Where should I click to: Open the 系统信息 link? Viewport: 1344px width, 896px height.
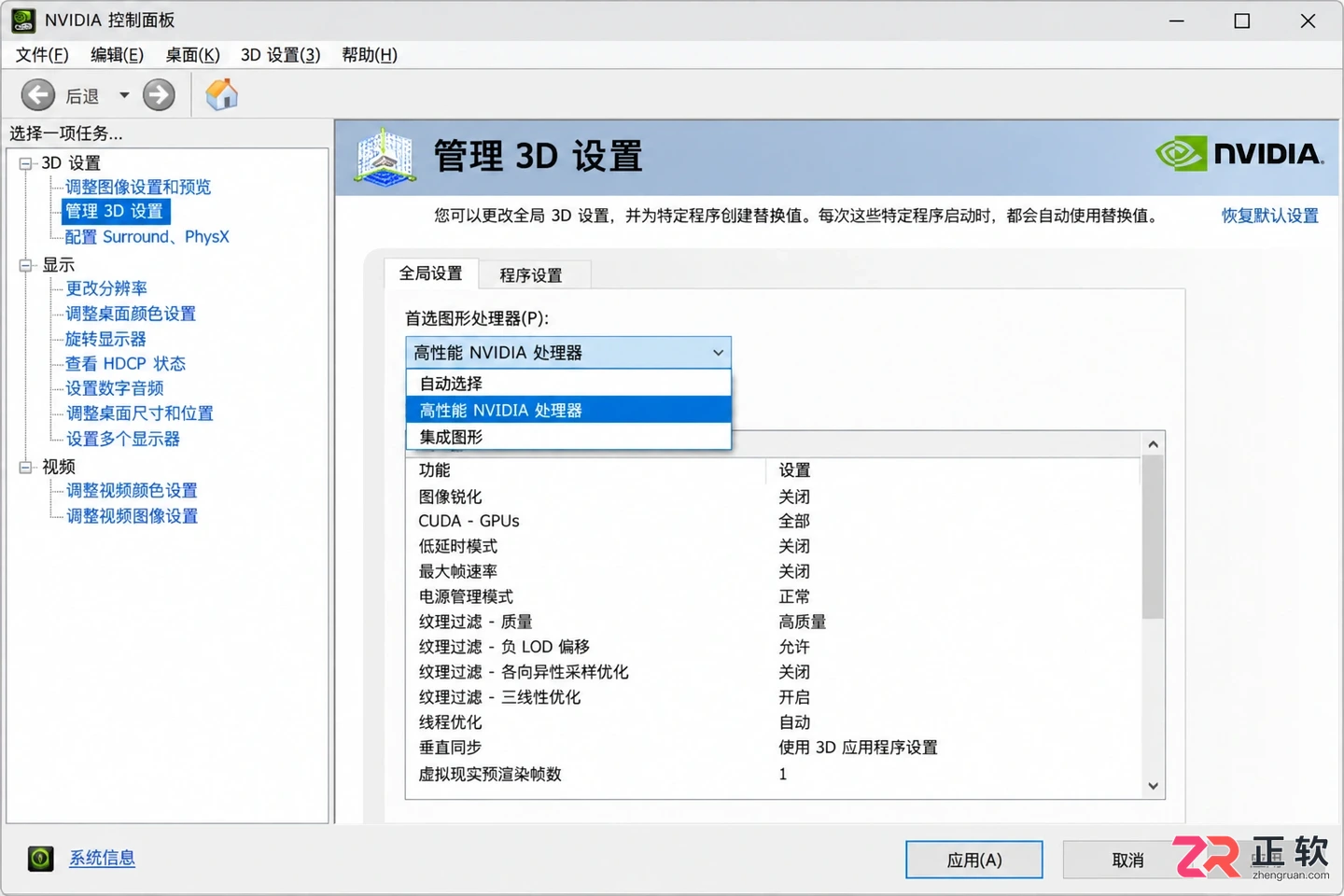pos(102,858)
